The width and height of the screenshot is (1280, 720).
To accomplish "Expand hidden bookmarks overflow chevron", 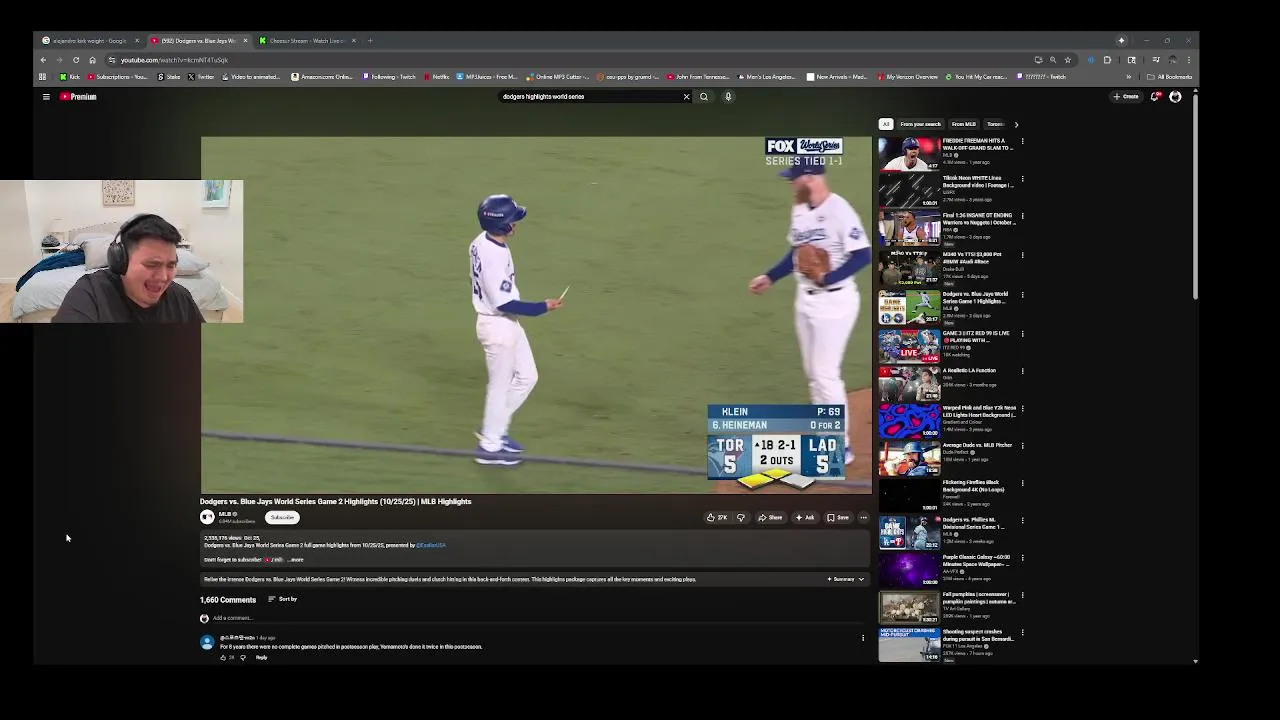I will (x=1129, y=77).
